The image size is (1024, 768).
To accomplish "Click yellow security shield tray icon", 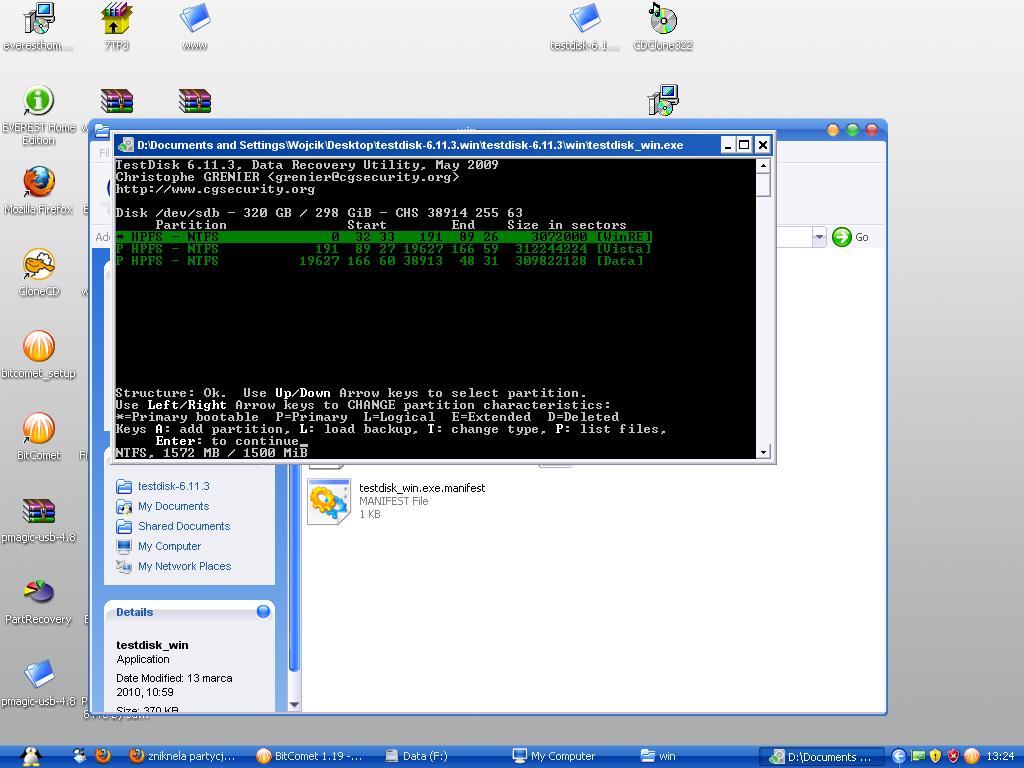I will pyautogui.click(x=935, y=756).
